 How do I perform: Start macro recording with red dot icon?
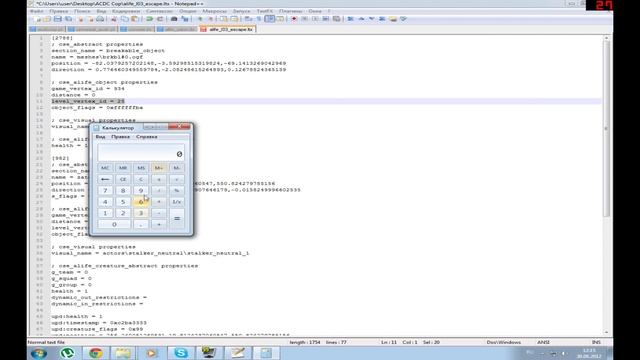294,19
